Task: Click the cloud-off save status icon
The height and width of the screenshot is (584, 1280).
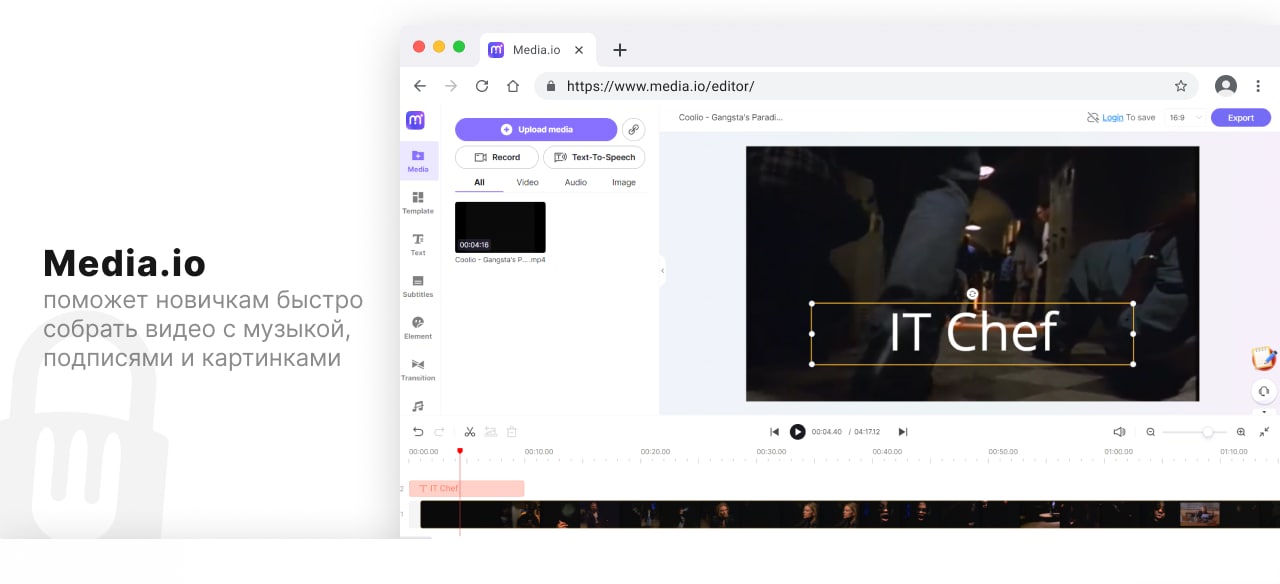Action: (x=1093, y=118)
